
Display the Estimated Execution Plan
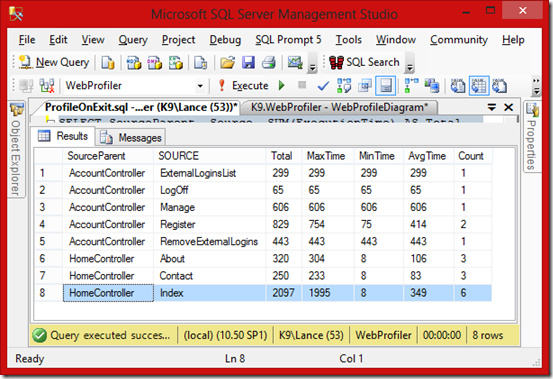344,86
